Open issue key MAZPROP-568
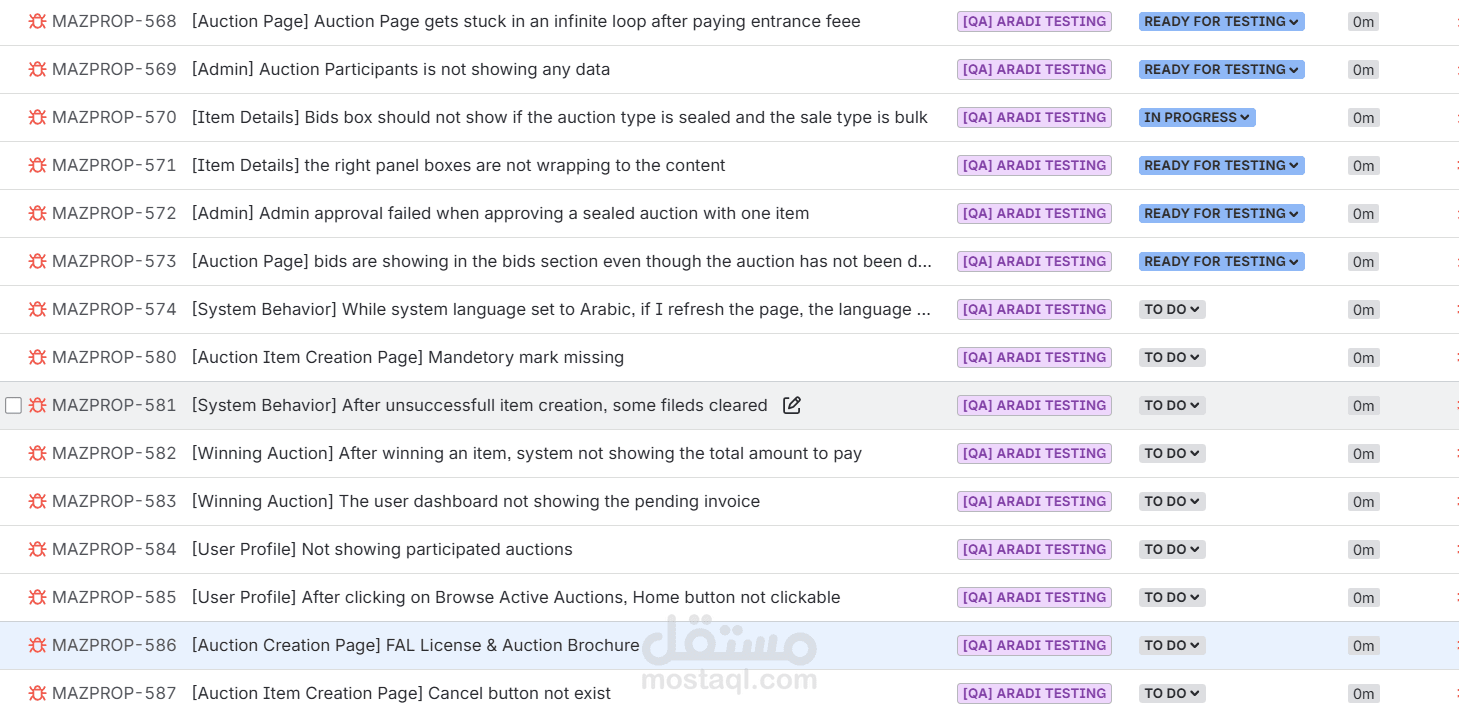Screen dimensions: 1459x709 (x=114, y=21)
